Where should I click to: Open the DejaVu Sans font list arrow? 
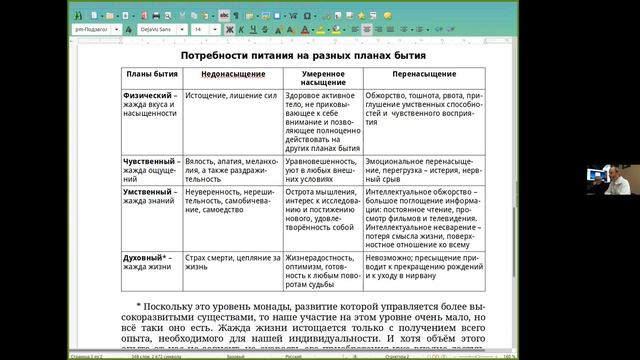coord(182,29)
